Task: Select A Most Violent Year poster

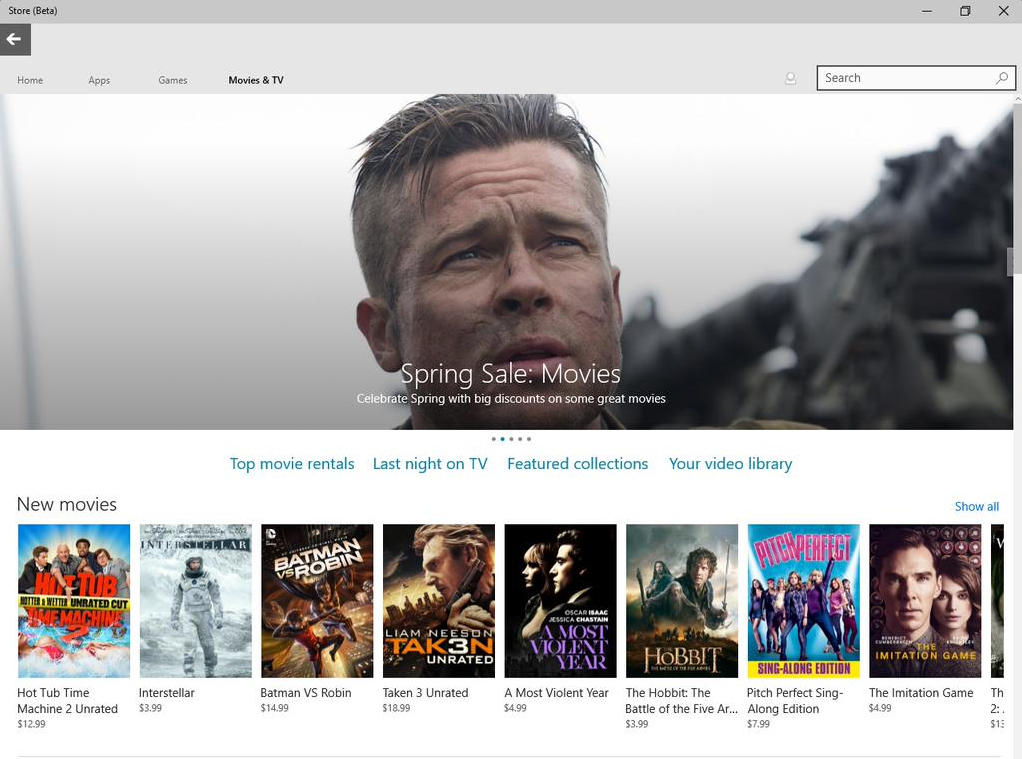Action: (x=561, y=601)
